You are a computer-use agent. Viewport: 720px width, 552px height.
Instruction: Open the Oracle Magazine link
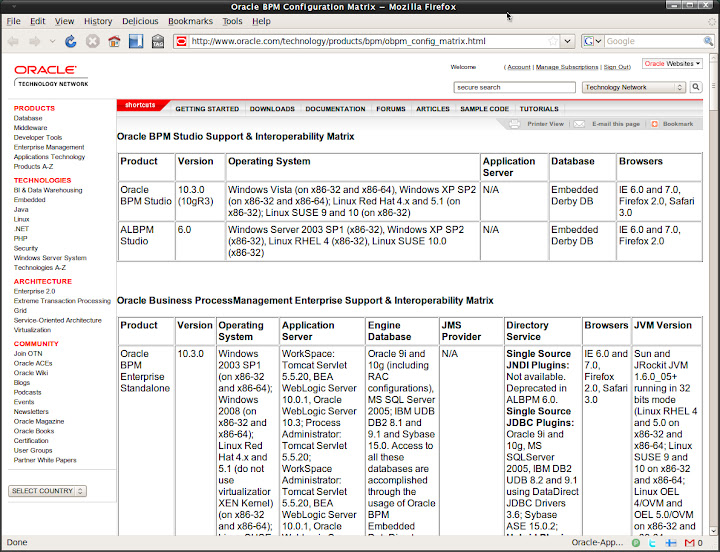pos(39,421)
